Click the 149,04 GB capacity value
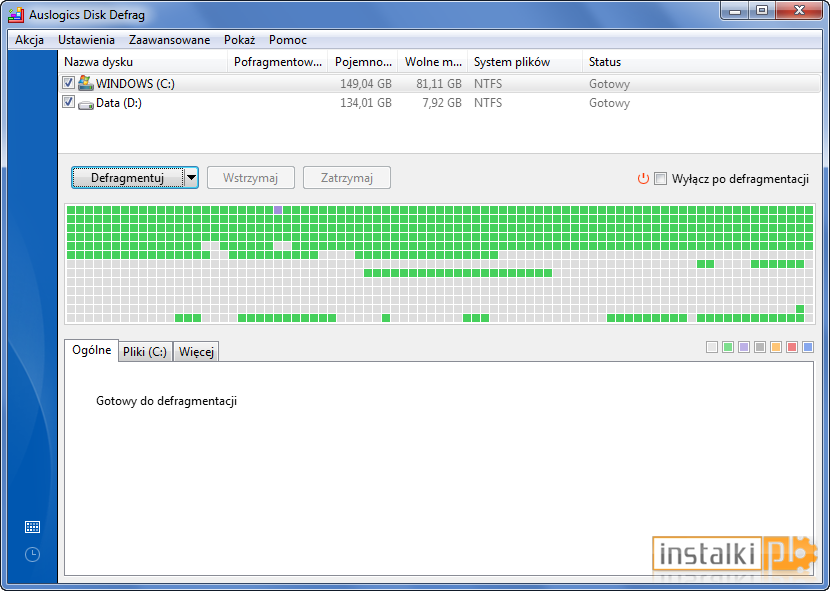Viewport: 830px width, 591px height. 366,84
